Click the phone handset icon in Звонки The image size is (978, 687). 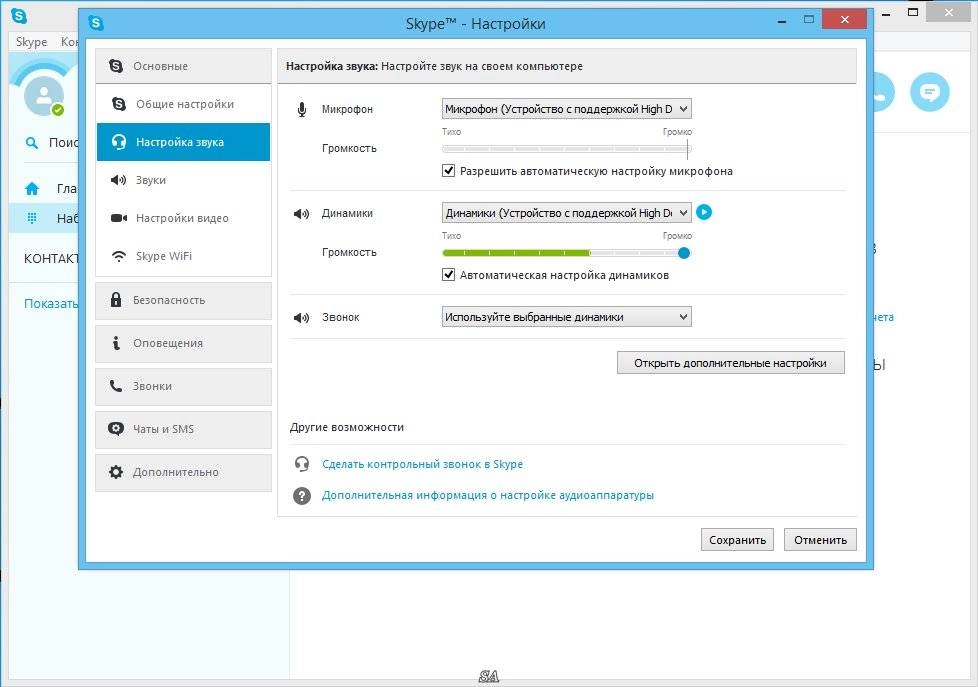116,386
